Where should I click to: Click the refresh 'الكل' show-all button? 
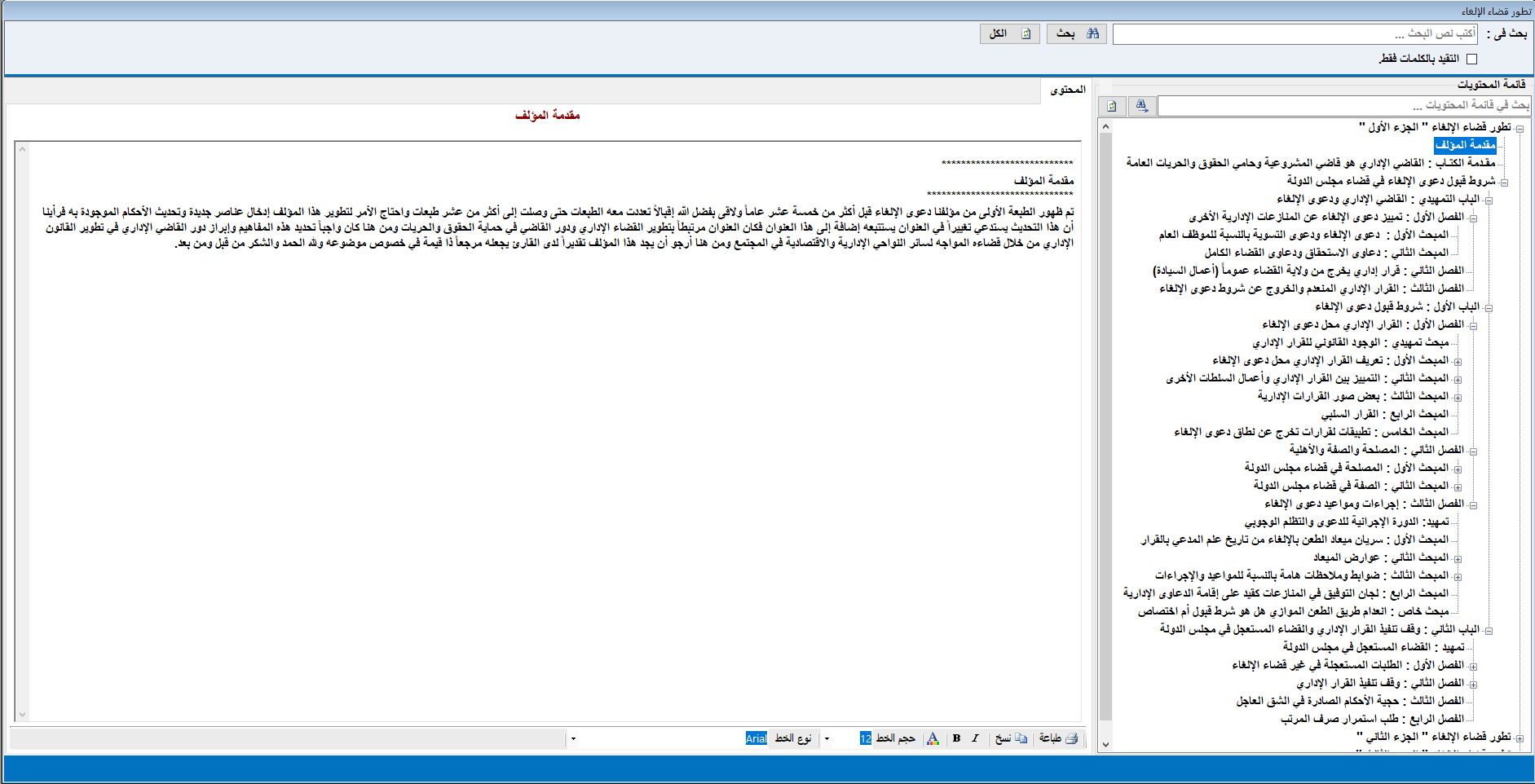click(x=1009, y=33)
